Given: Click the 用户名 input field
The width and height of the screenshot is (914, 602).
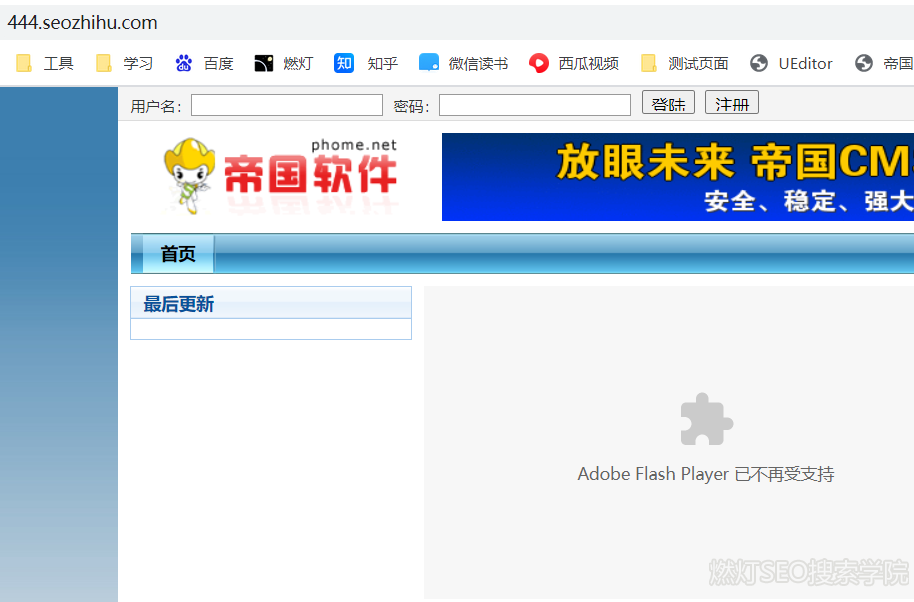Looking at the screenshot, I should (287, 105).
